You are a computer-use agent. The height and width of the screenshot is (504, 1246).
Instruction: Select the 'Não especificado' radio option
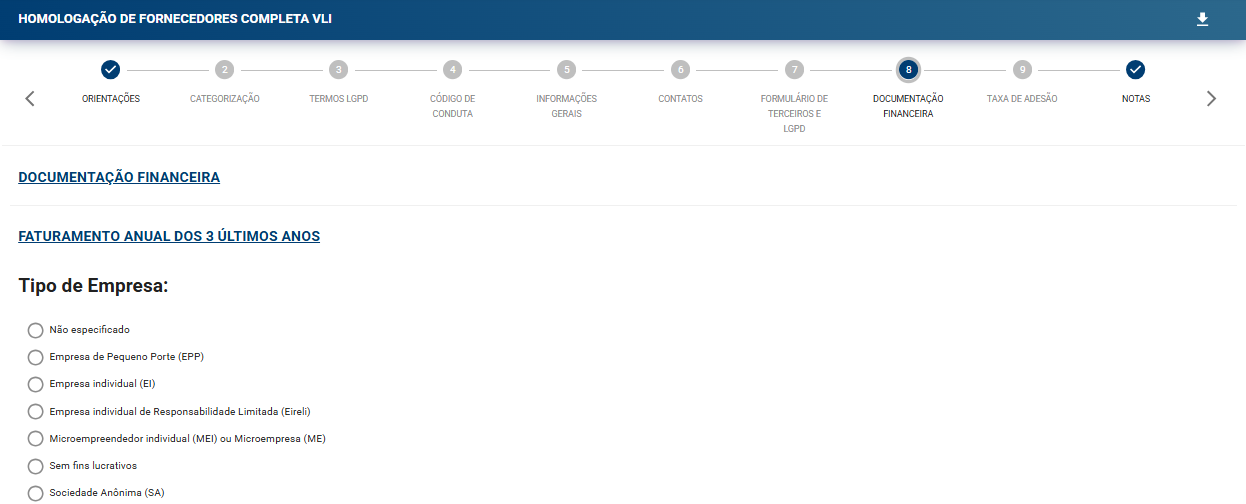[x=36, y=330]
